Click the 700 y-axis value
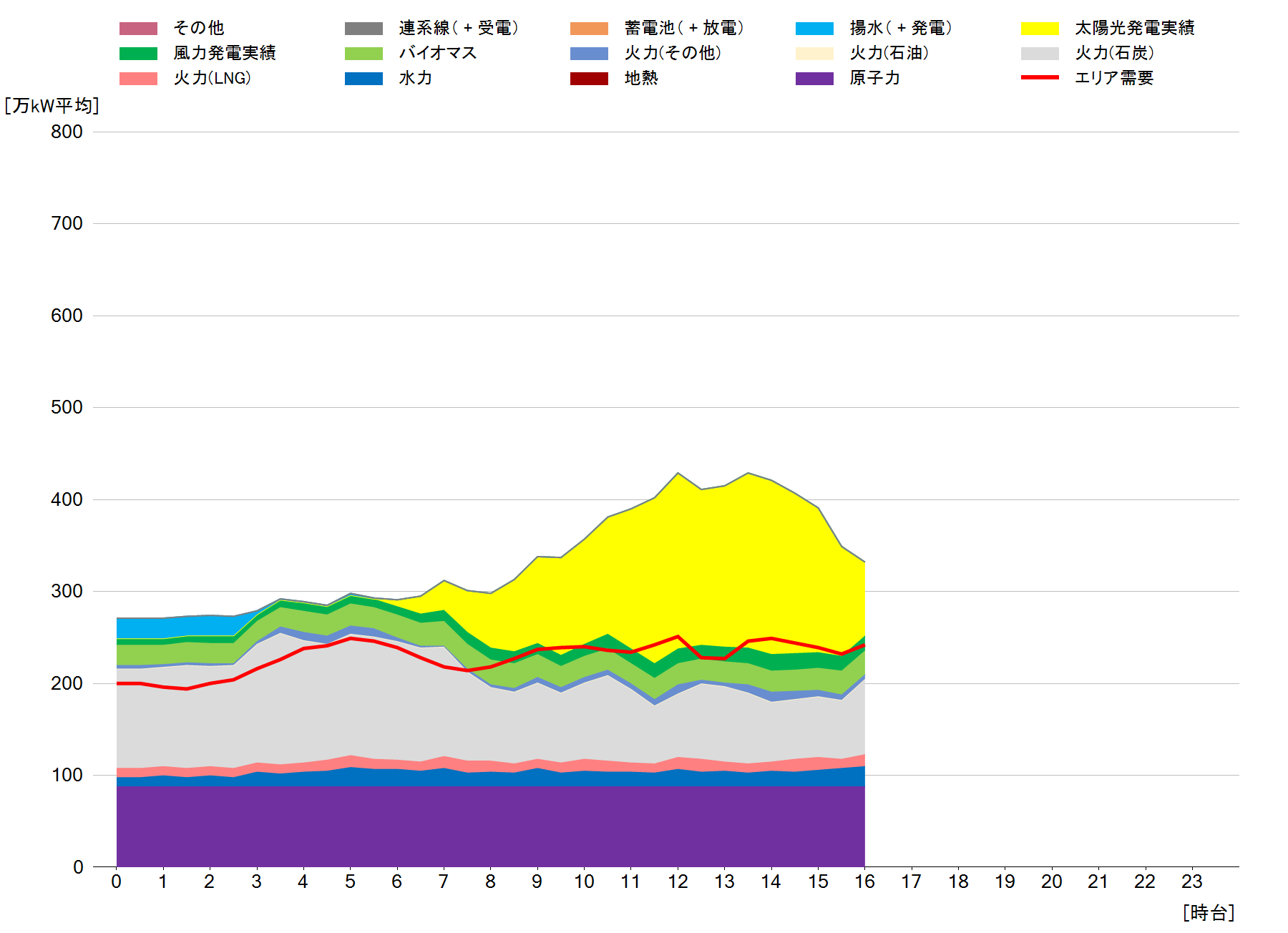The image size is (1288, 933). (67, 223)
